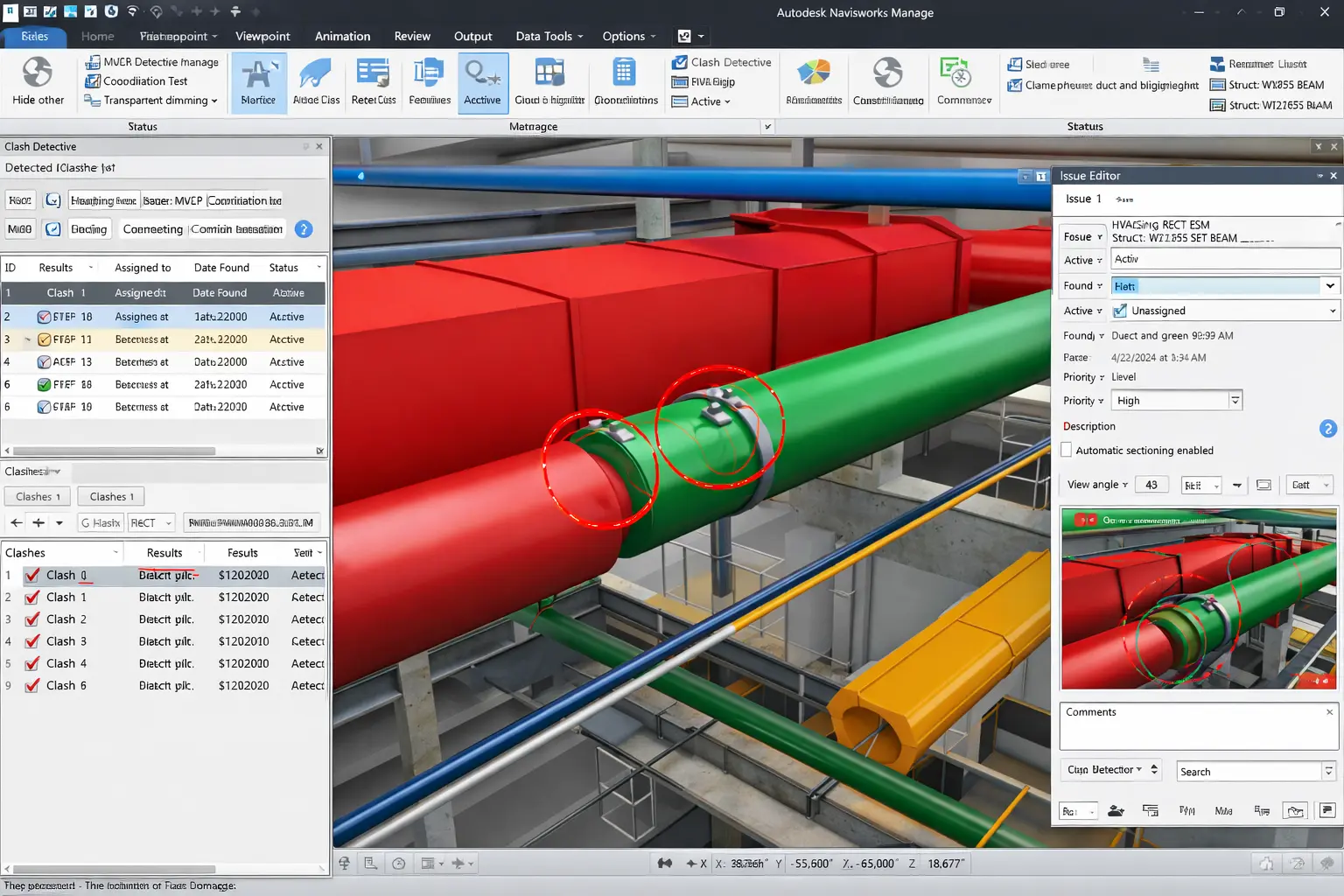1344x896 pixels.
Task: Open the Priority dropdown showing High
Action: (x=1235, y=400)
